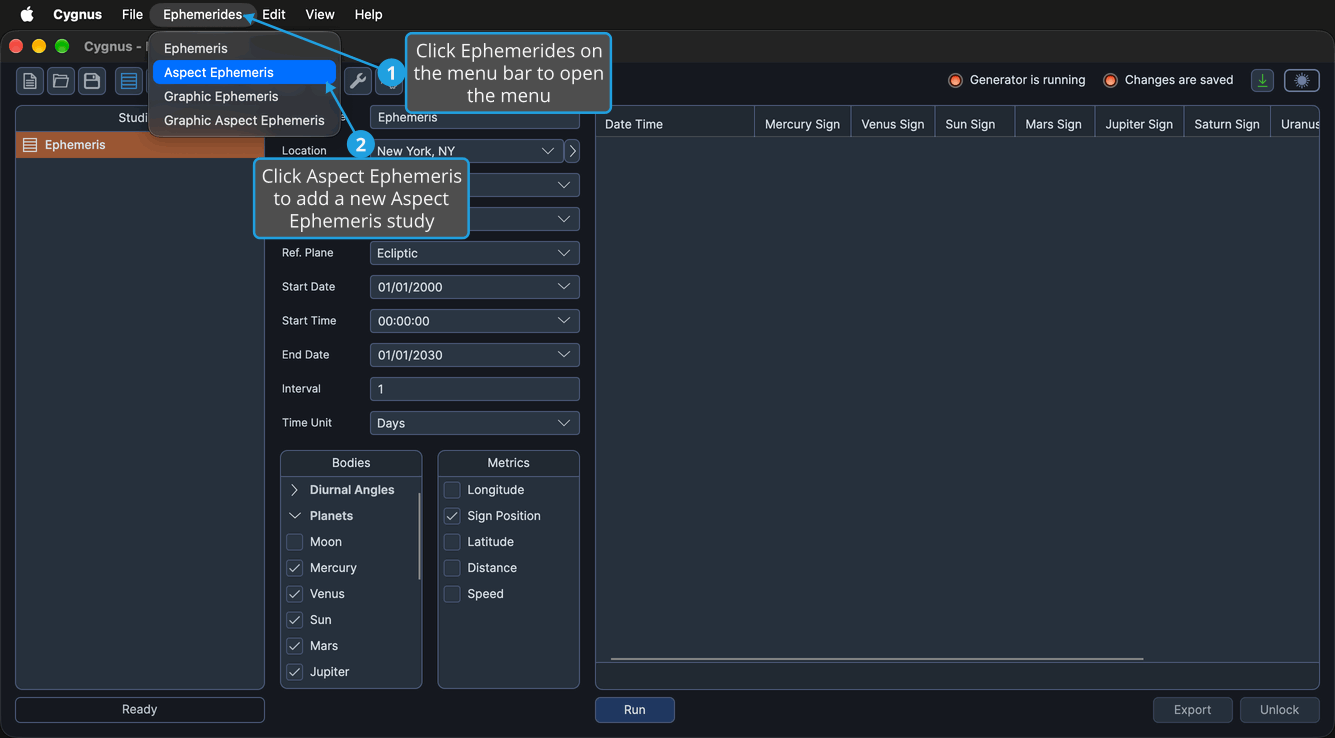The height and width of the screenshot is (738, 1335).
Task: Click the arrow button beside Location
Action: coord(572,151)
